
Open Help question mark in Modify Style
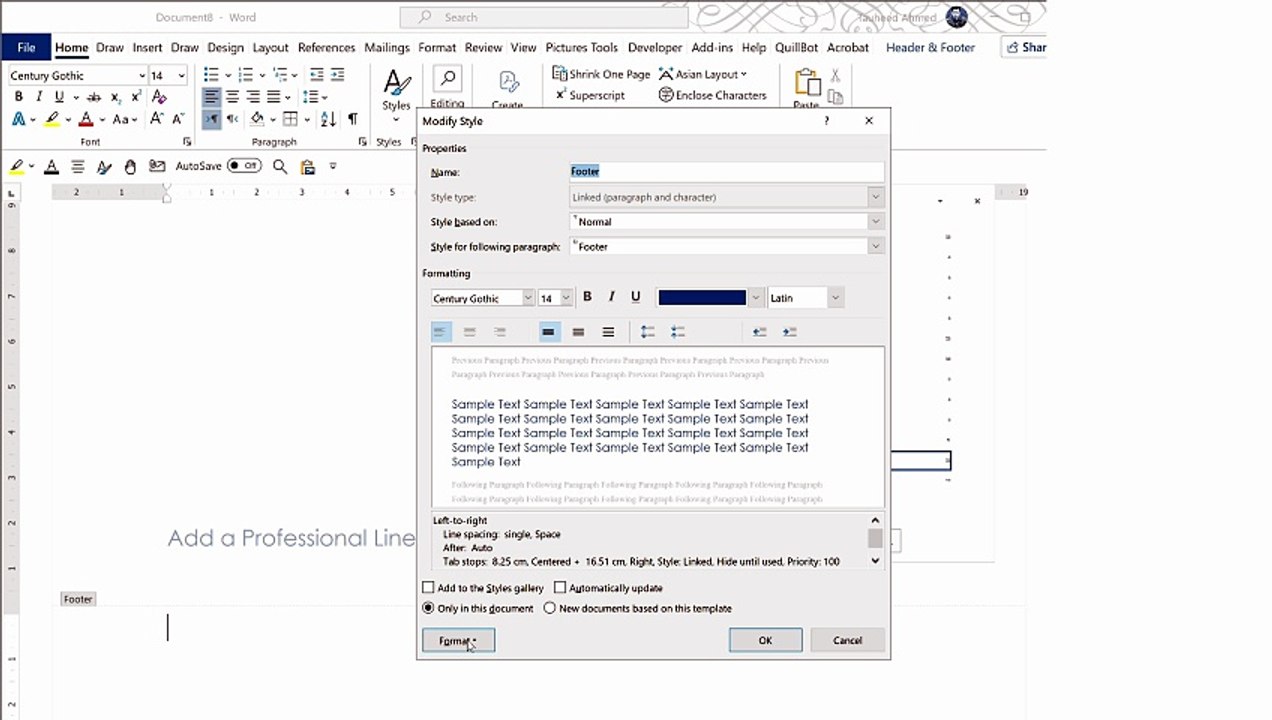tap(826, 120)
